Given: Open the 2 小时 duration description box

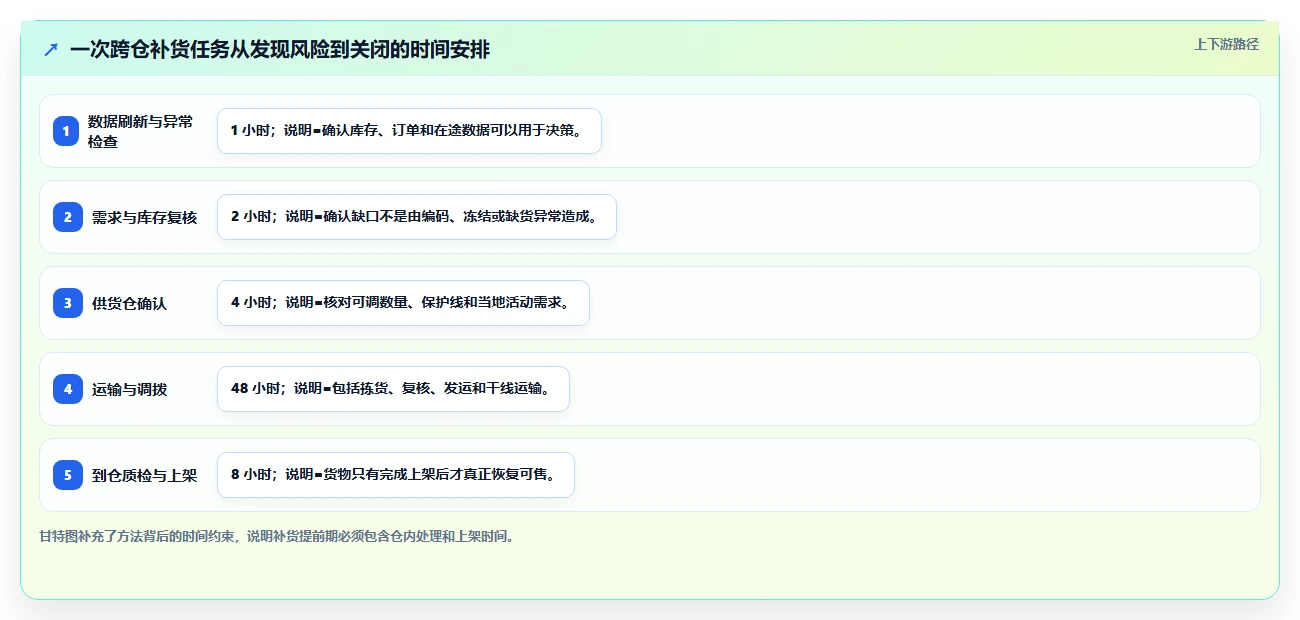Looking at the screenshot, I should (x=417, y=217).
